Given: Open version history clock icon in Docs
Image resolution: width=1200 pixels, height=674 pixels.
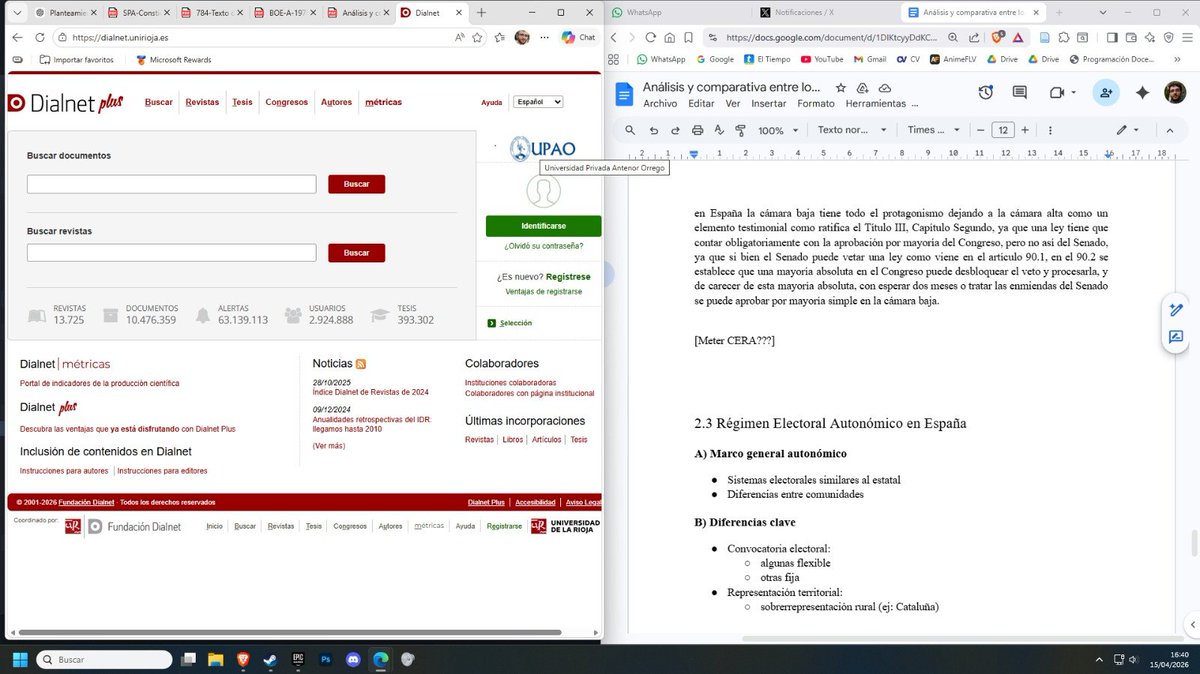Looking at the screenshot, I should click(x=986, y=93).
